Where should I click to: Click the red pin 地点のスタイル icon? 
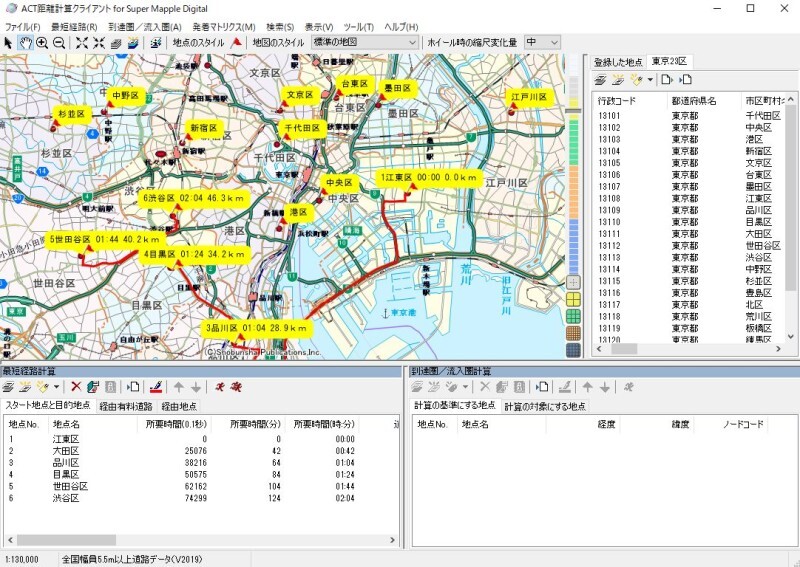(236, 43)
